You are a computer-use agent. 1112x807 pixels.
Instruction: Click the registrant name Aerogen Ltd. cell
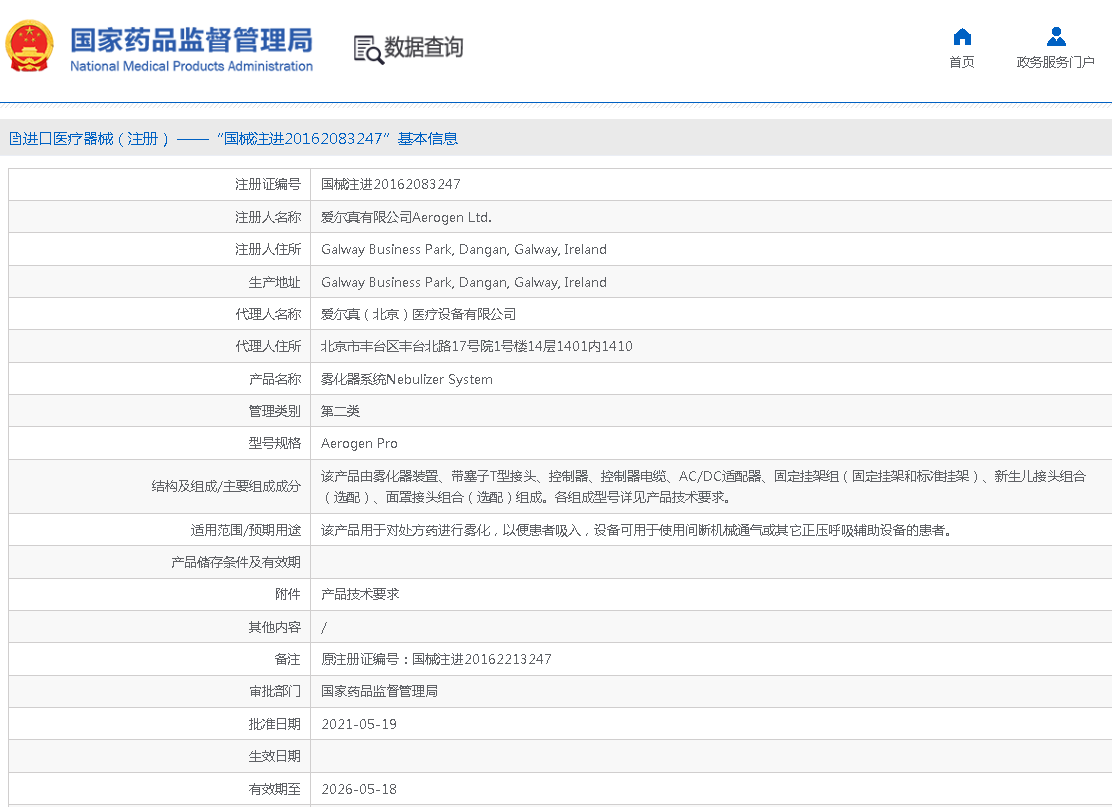pos(406,217)
